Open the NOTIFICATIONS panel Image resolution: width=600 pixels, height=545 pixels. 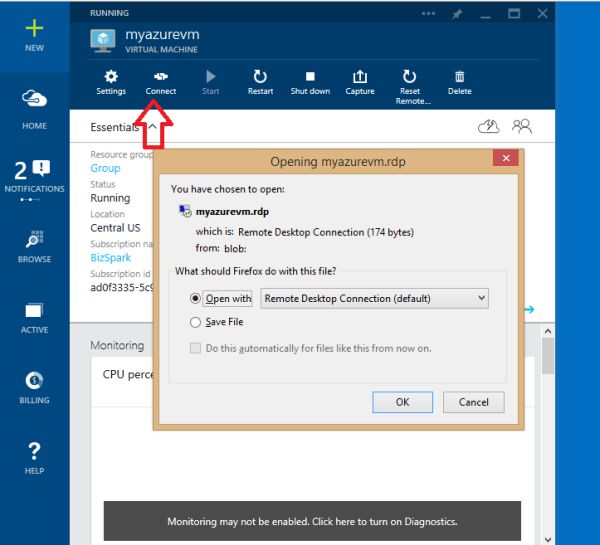(x=34, y=179)
